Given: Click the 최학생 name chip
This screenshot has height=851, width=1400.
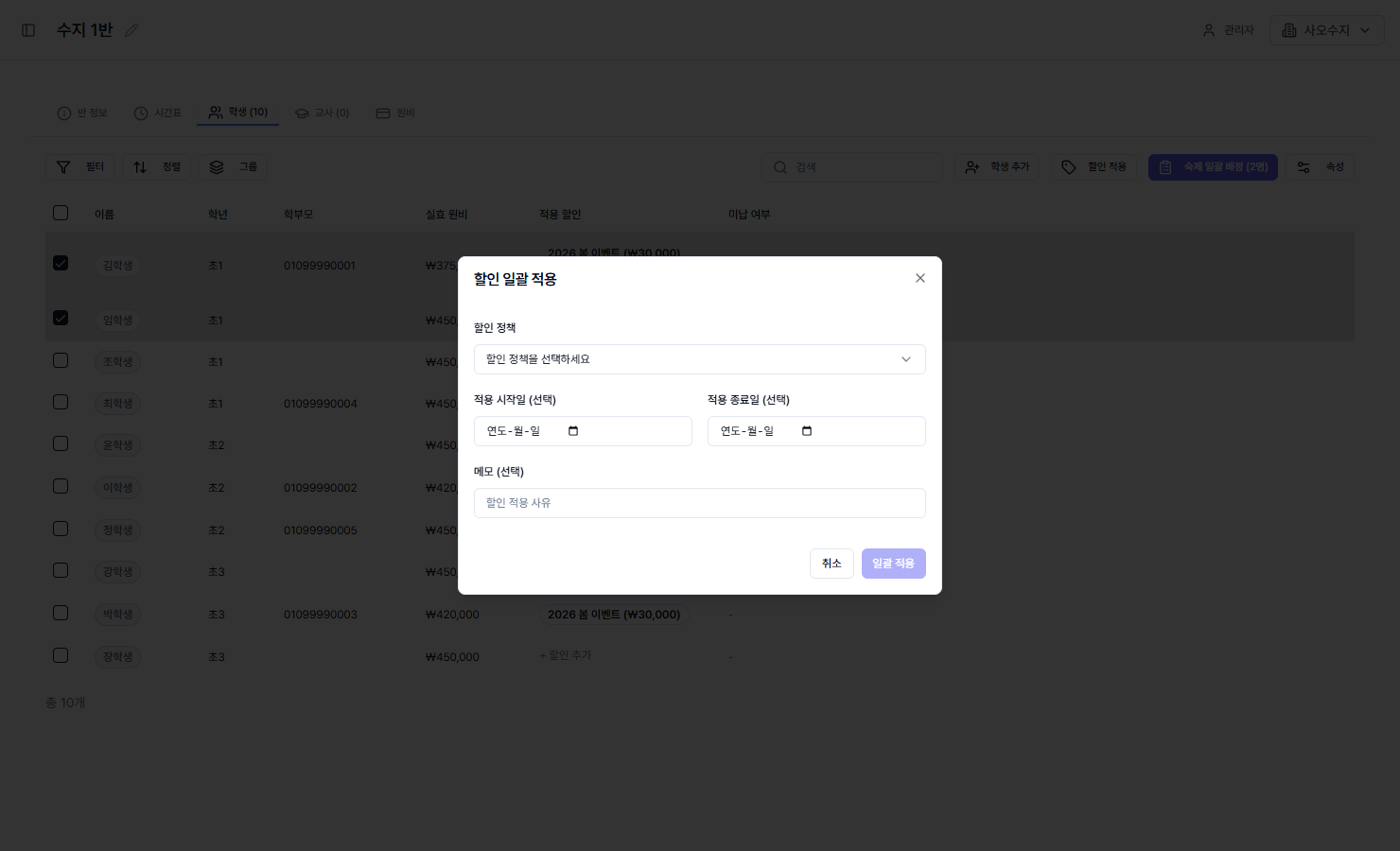Looking at the screenshot, I should (x=118, y=404).
